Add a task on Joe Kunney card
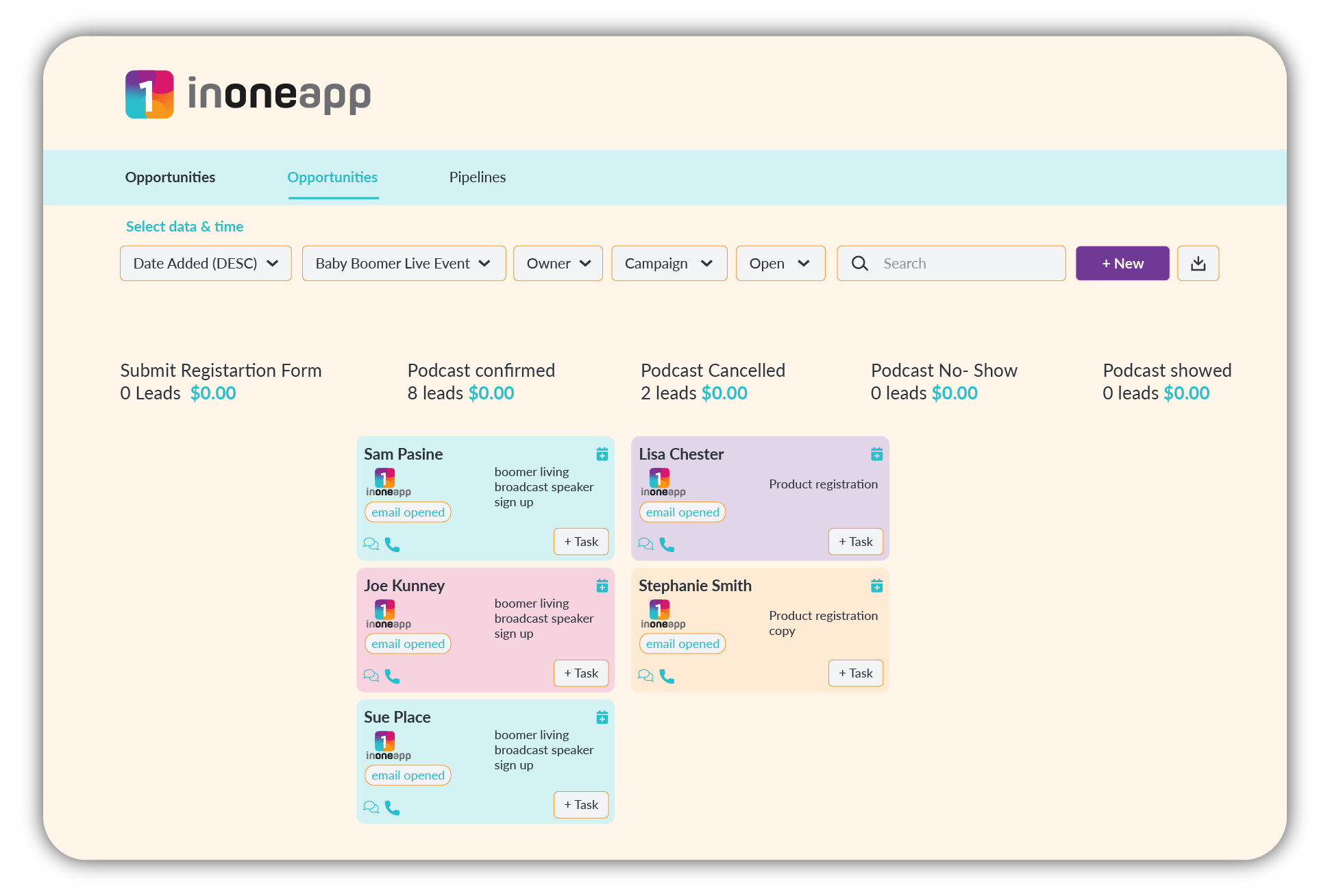The image size is (1330, 896). click(x=581, y=673)
